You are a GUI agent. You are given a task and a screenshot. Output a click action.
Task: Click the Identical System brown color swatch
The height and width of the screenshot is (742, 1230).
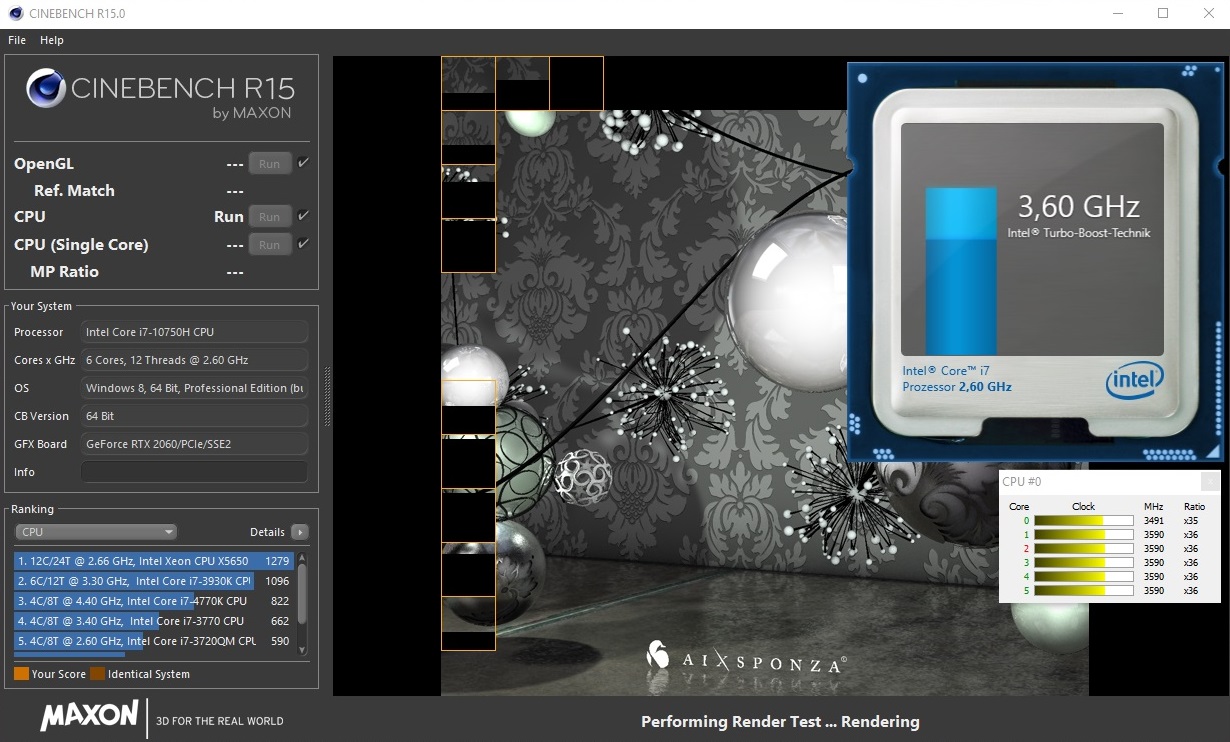(97, 674)
